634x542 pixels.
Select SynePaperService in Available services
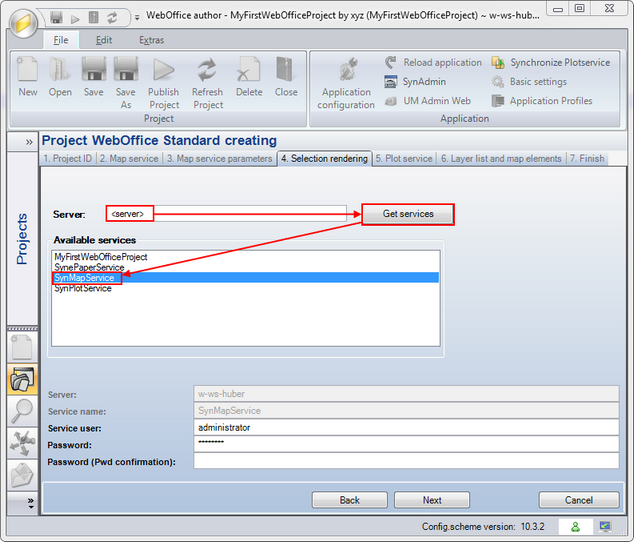(245, 267)
